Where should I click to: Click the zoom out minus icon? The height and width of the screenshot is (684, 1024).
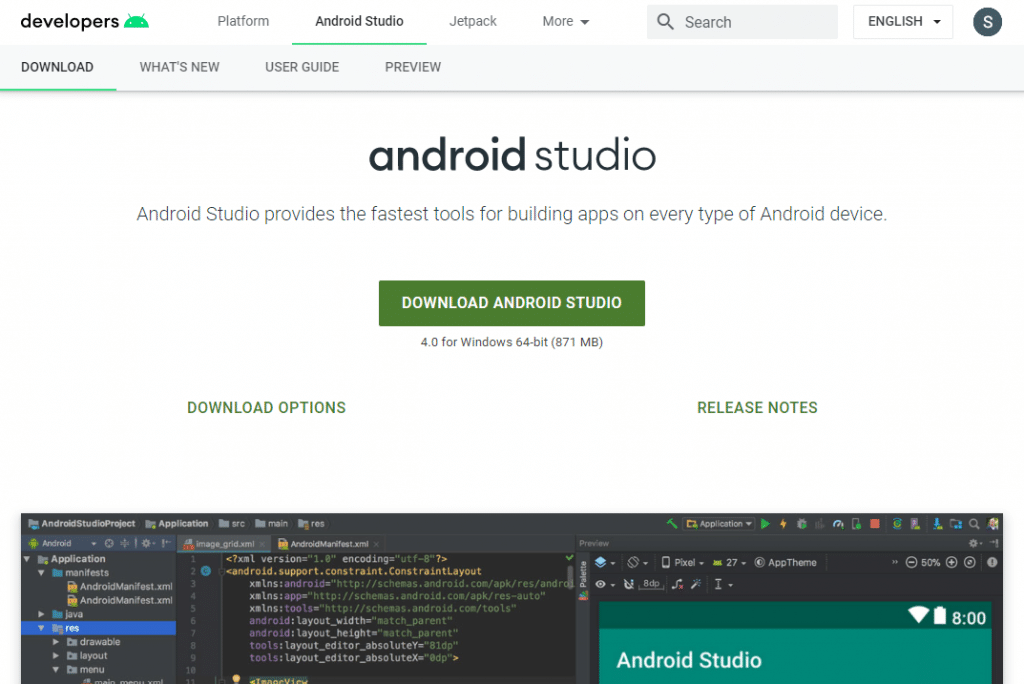point(912,562)
